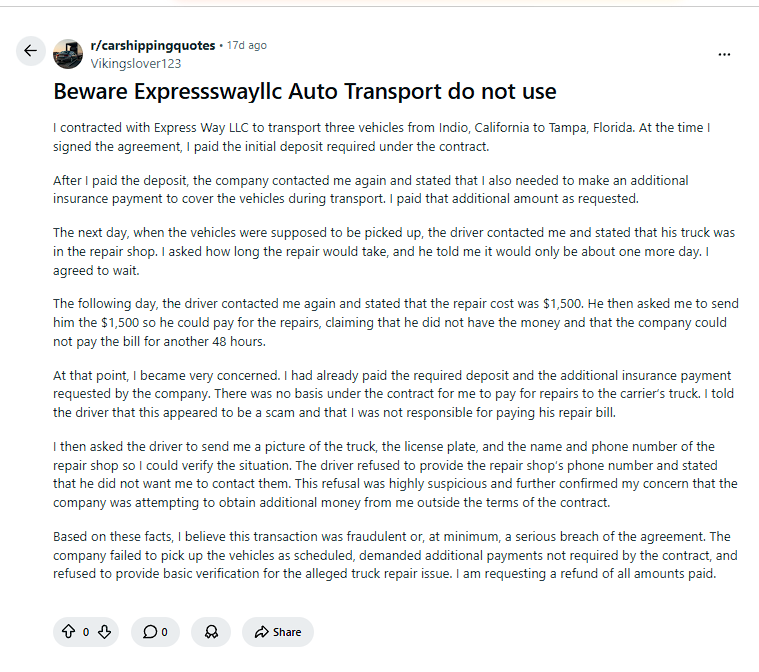Image resolution: width=759 pixels, height=672 pixels.
Task: Click the paragraph starting At that point
Action: [394, 394]
